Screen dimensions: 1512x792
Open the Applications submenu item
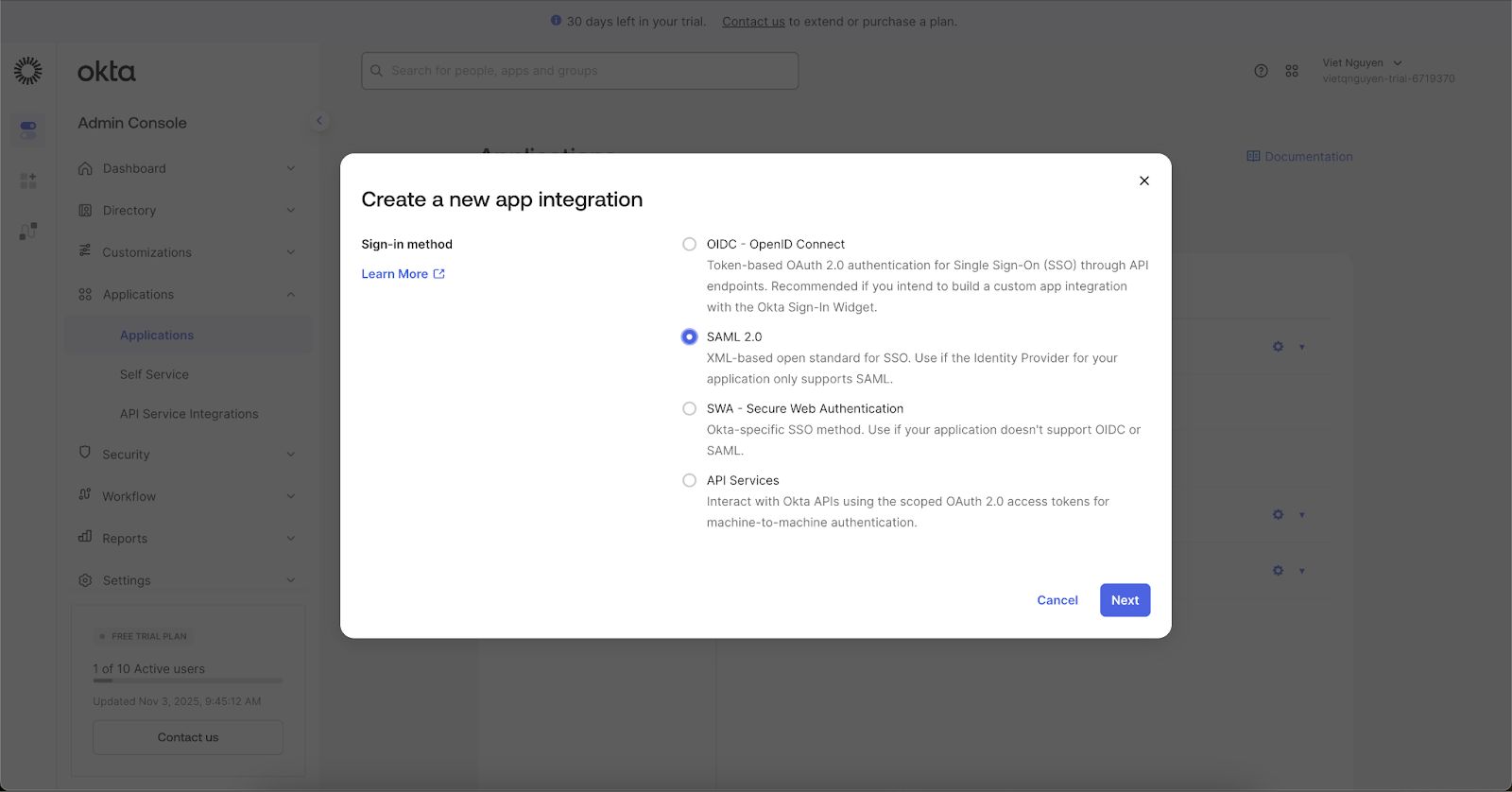point(188,336)
